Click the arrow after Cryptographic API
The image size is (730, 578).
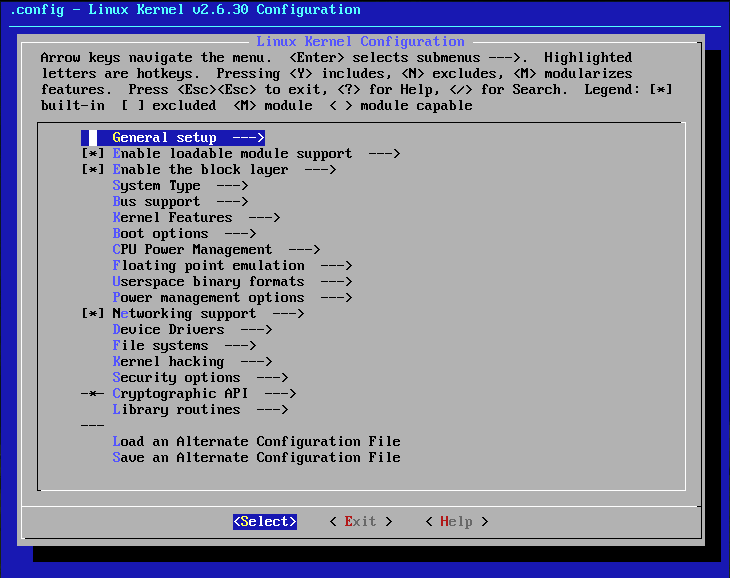(280, 394)
